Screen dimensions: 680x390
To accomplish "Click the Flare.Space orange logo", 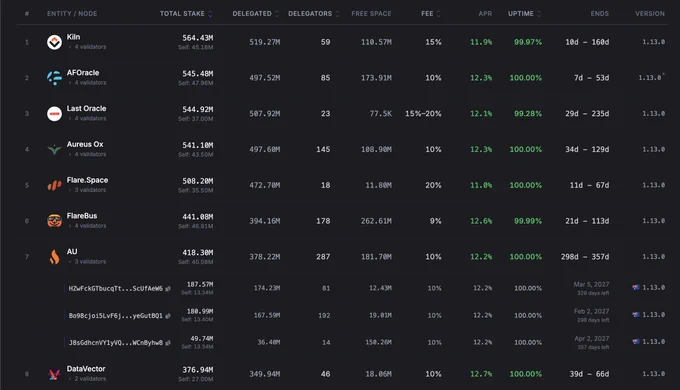I will coord(54,186).
